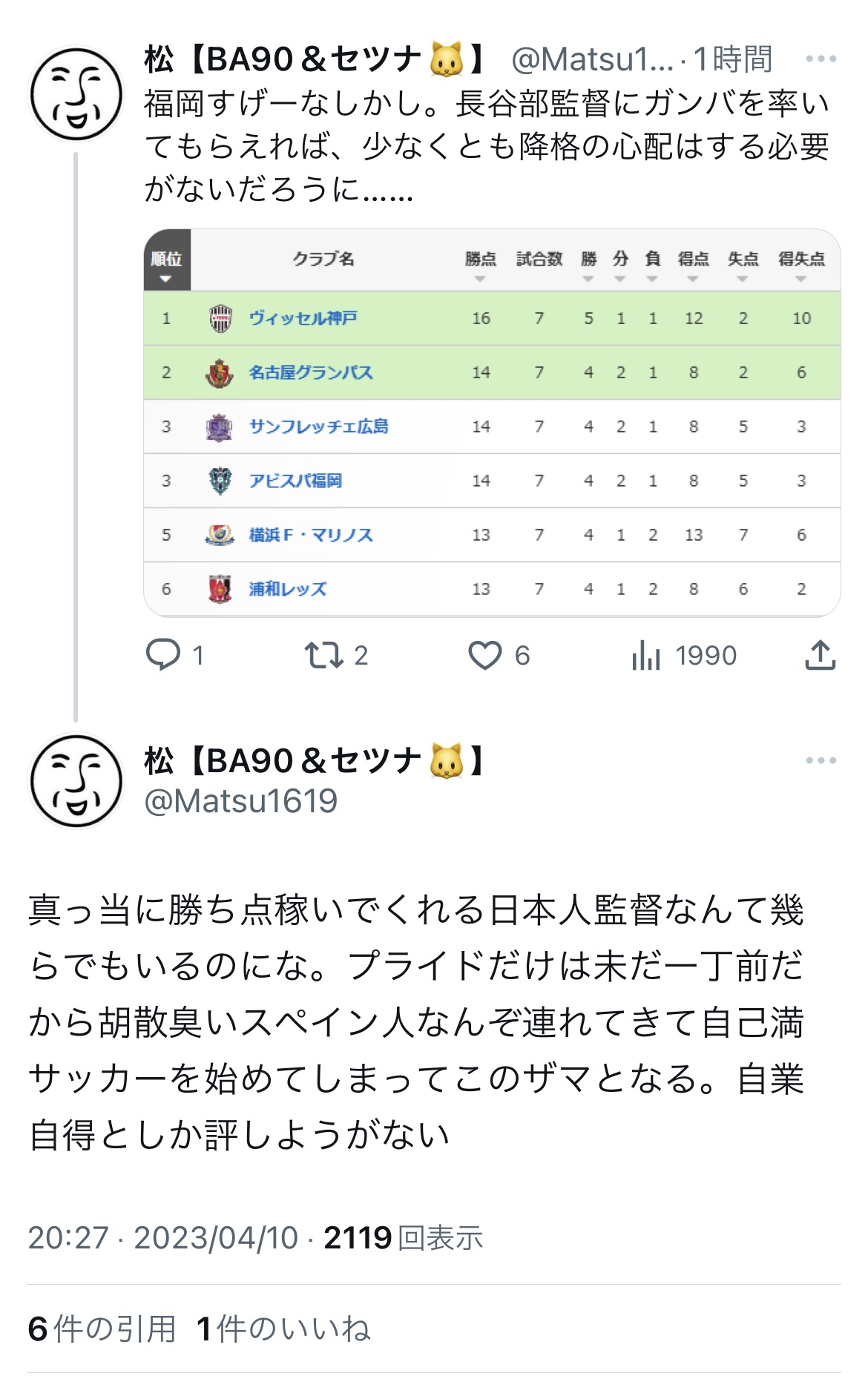Tap the retweet arrows icon
The width and height of the screenshot is (868, 1379).
[323, 655]
